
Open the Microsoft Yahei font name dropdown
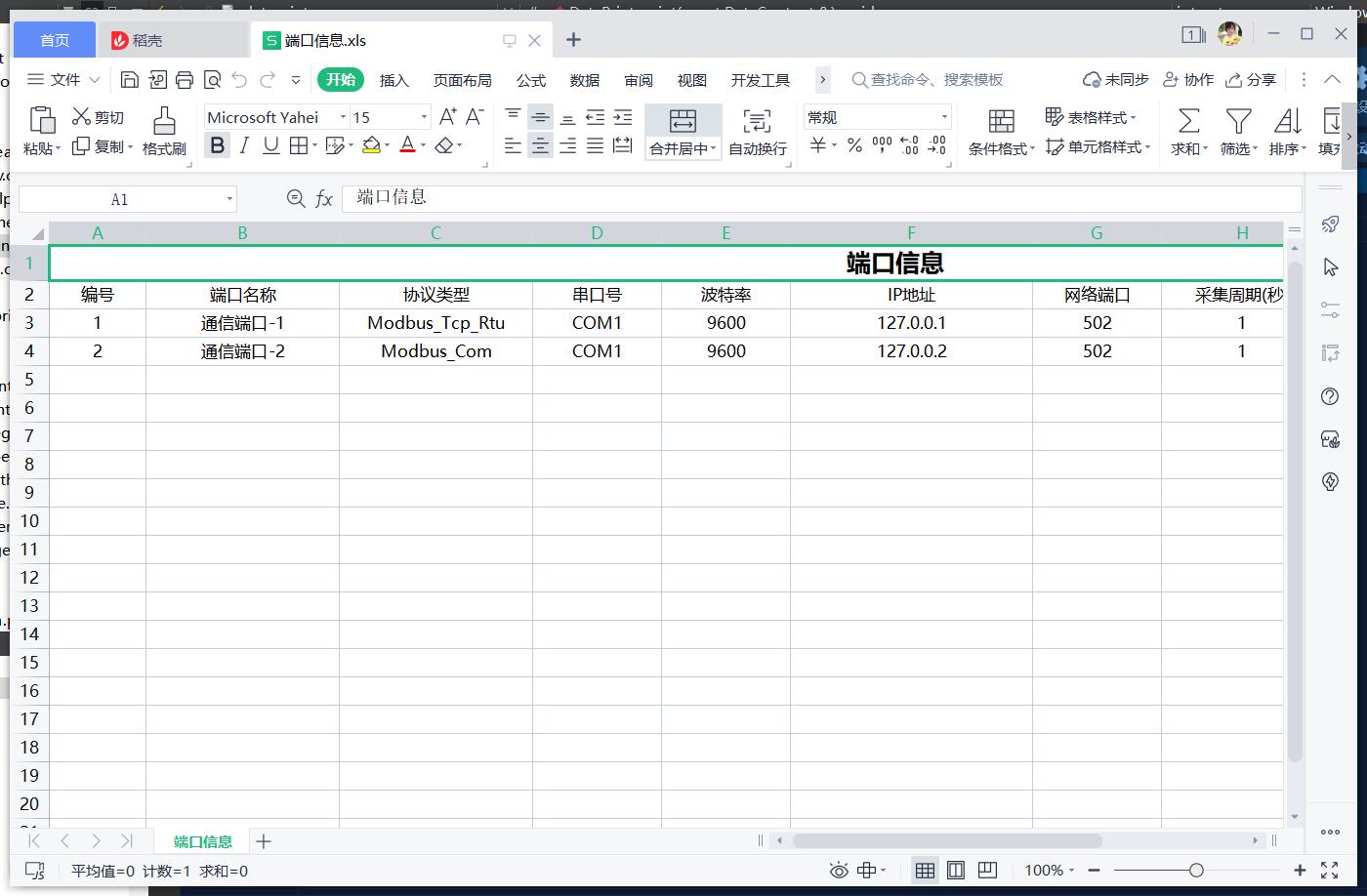tap(343, 117)
